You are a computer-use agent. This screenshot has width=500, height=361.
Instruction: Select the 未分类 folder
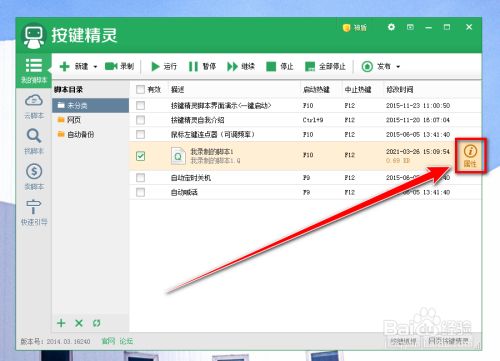point(90,106)
